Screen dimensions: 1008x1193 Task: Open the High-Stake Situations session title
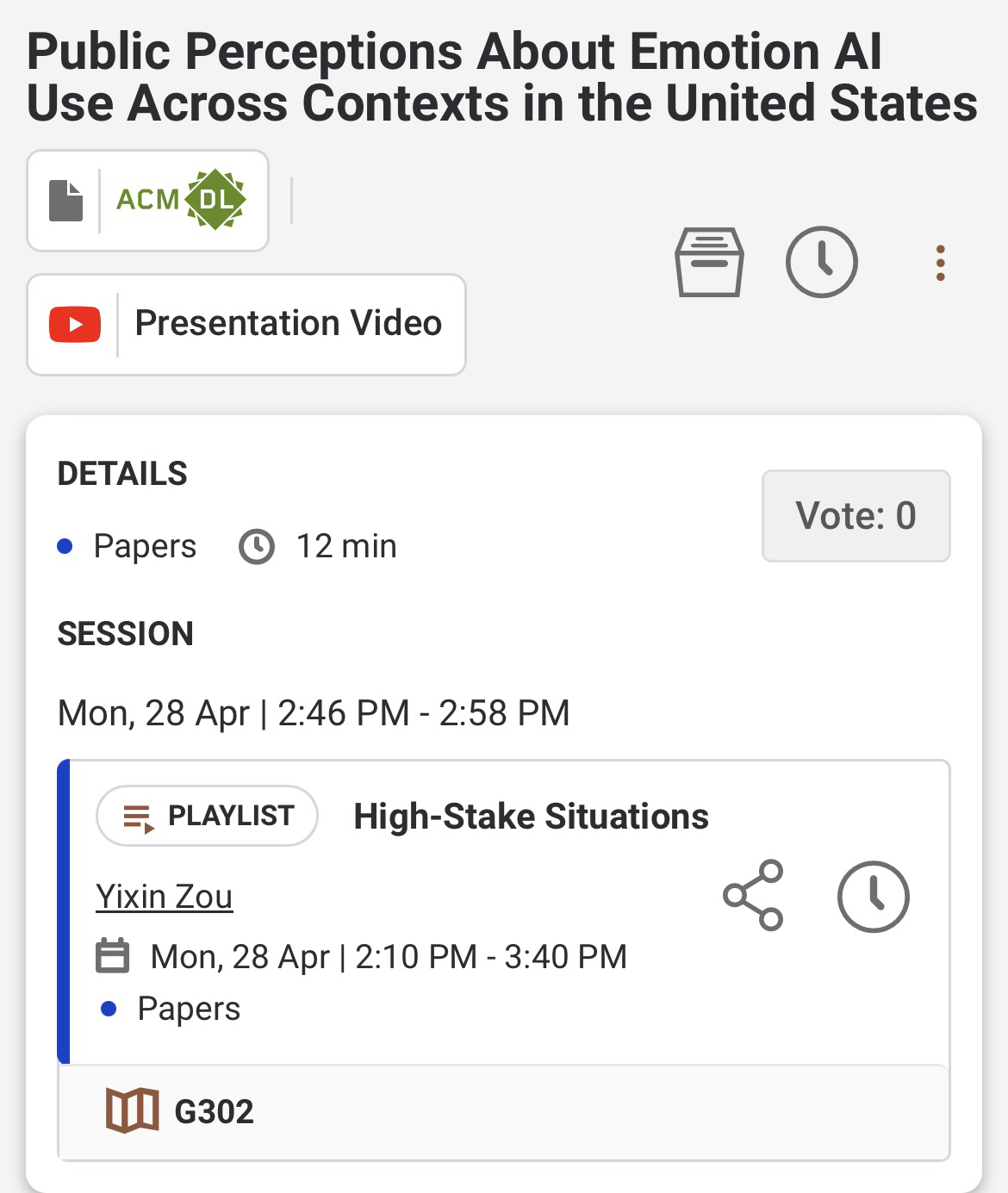click(x=531, y=817)
